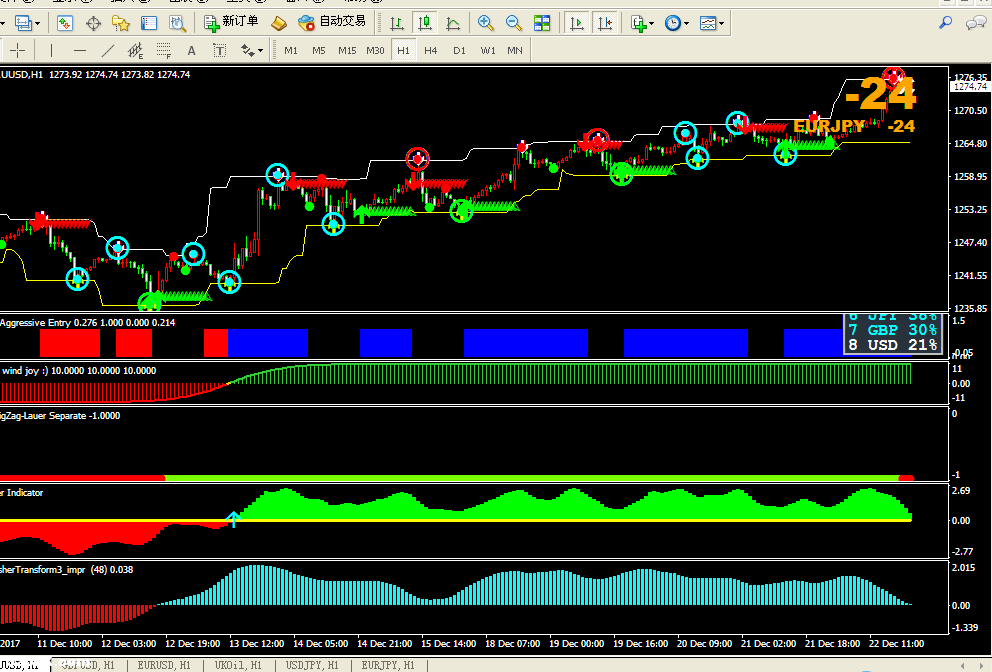Select the Fibonacci retracement tool
The height and width of the screenshot is (672, 992).
pyautogui.click(x=164, y=51)
